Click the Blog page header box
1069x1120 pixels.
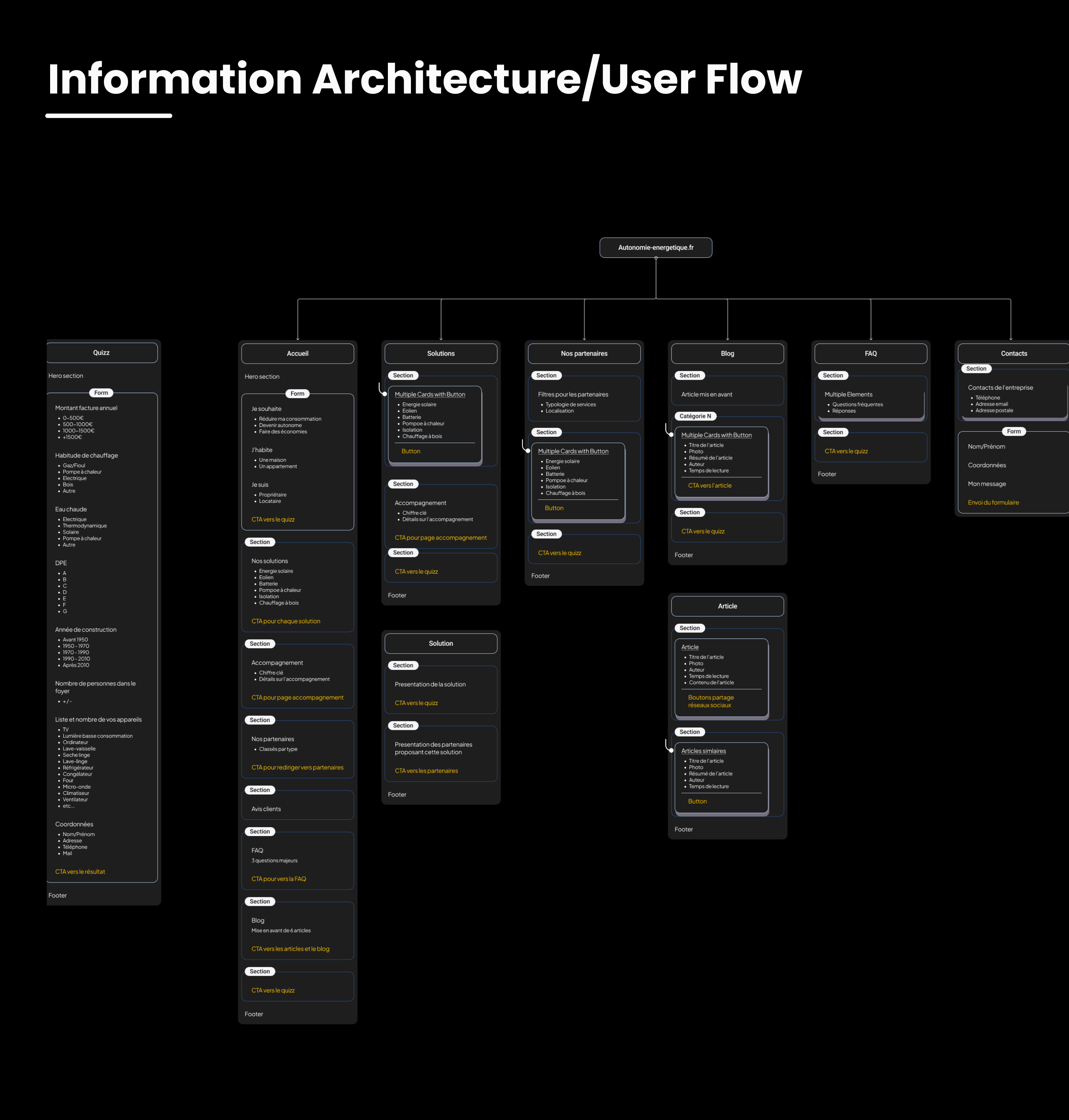click(727, 354)
